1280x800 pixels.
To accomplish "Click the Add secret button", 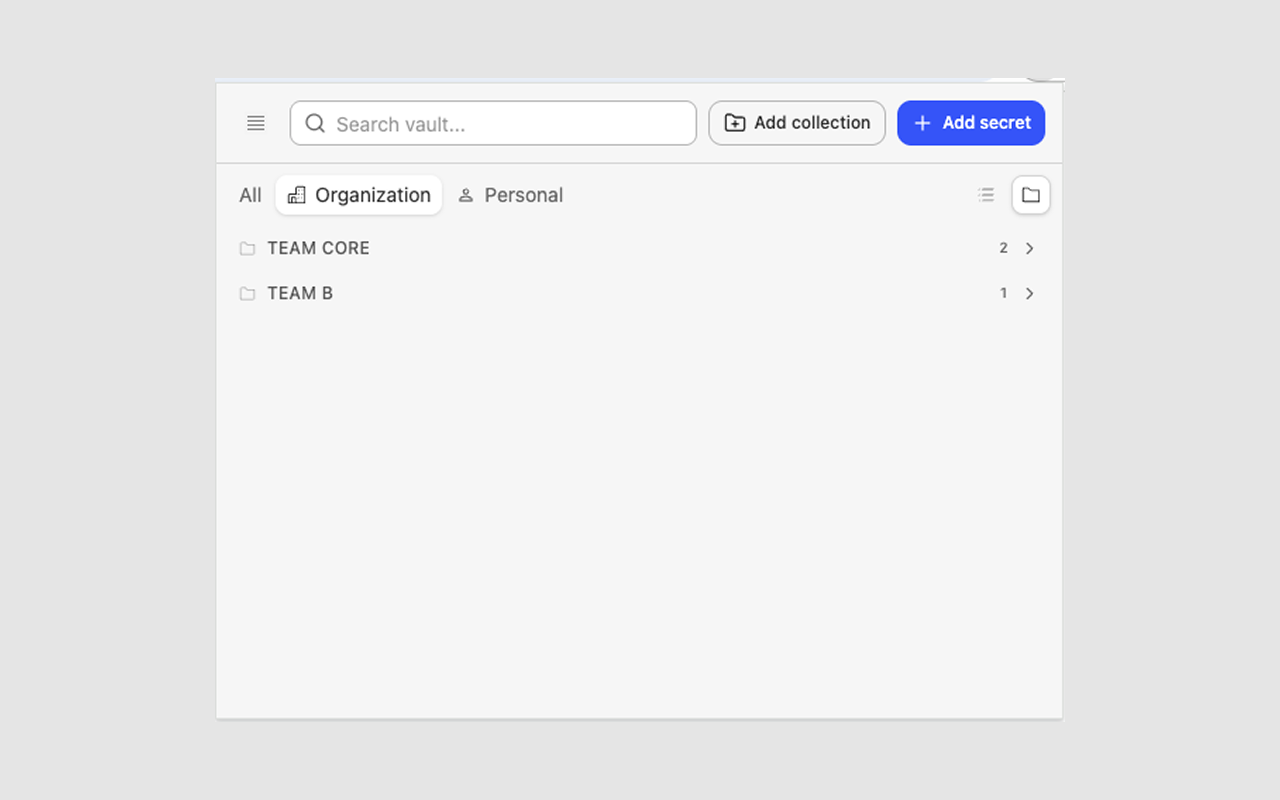I will click(x=971, y=123).
